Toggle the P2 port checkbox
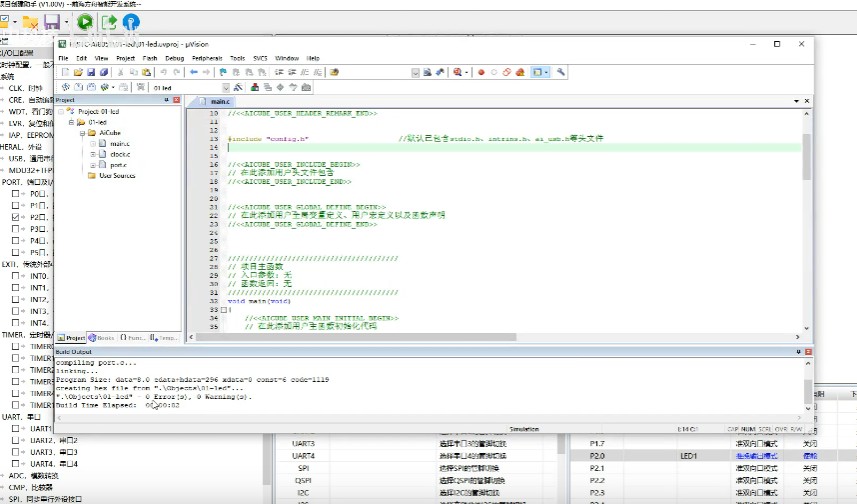Screen dimensions: 857x504 coord(16,217)
